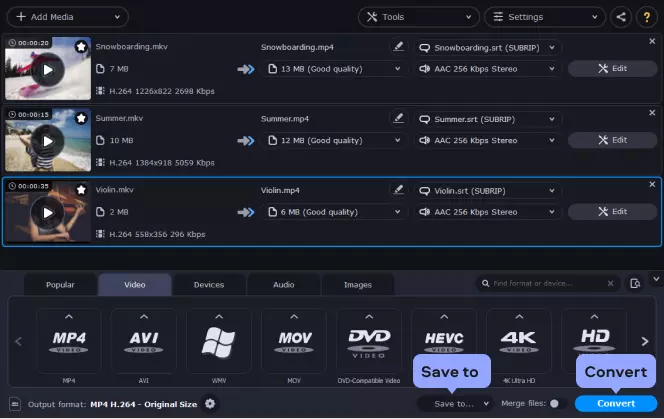The image size is (664, 419).
Task: Toggle the star on Violin thumbnail
Action: coord(81,190)
